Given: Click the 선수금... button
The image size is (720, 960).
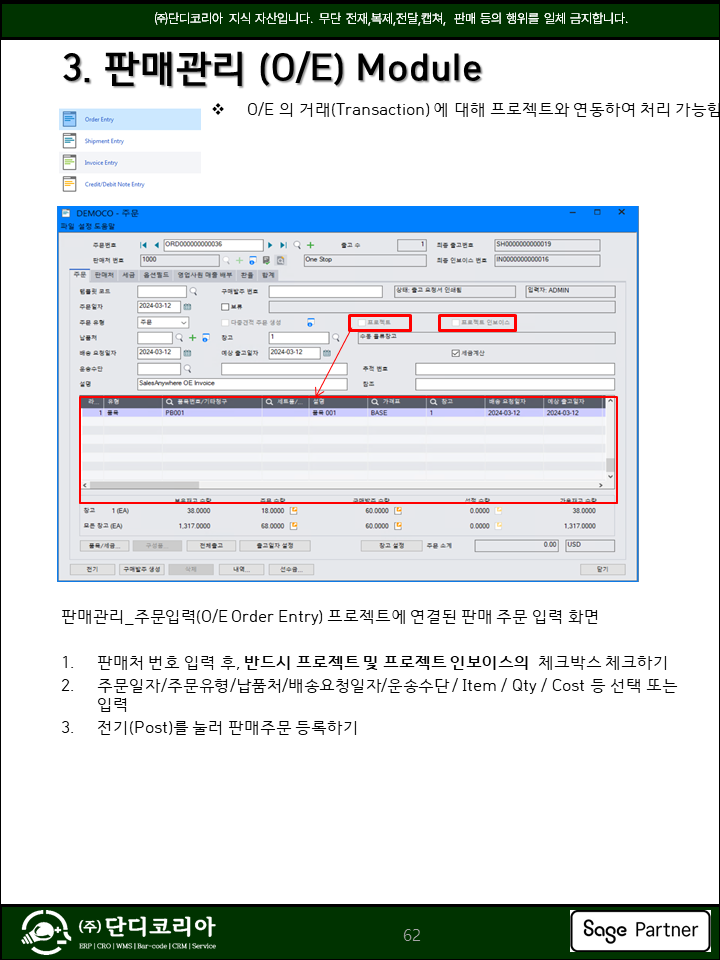Looking at the screenshot, I should (291, 569).
